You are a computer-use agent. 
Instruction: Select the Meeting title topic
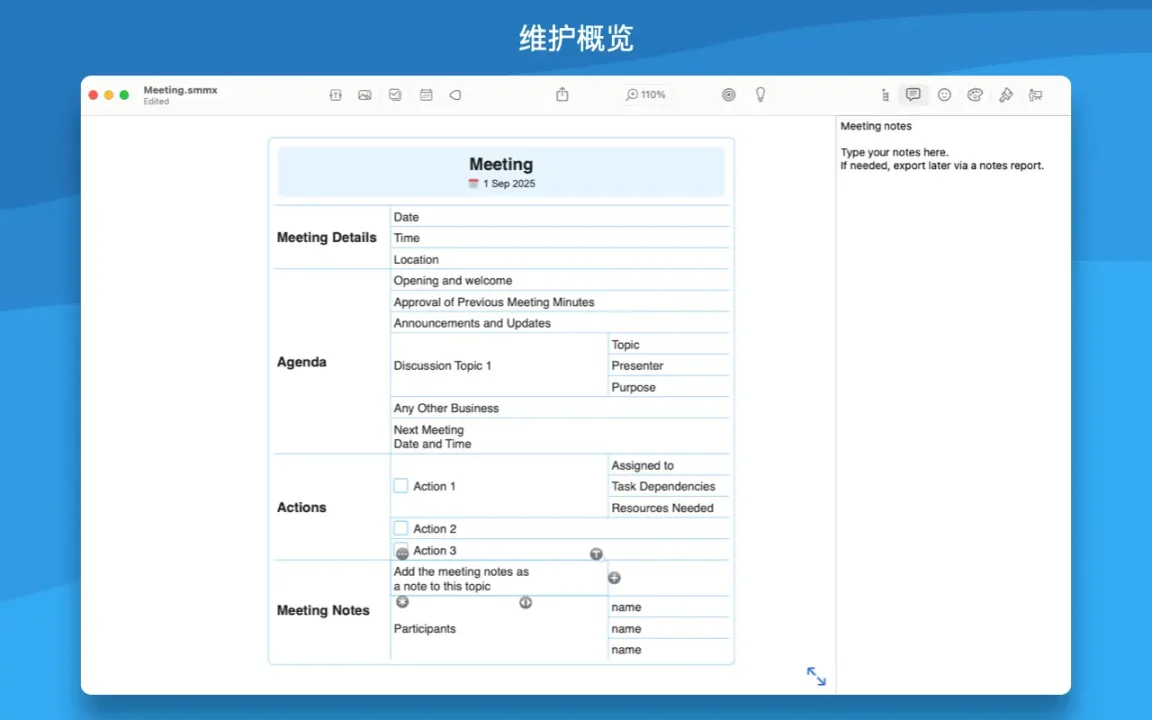(501, 165)
